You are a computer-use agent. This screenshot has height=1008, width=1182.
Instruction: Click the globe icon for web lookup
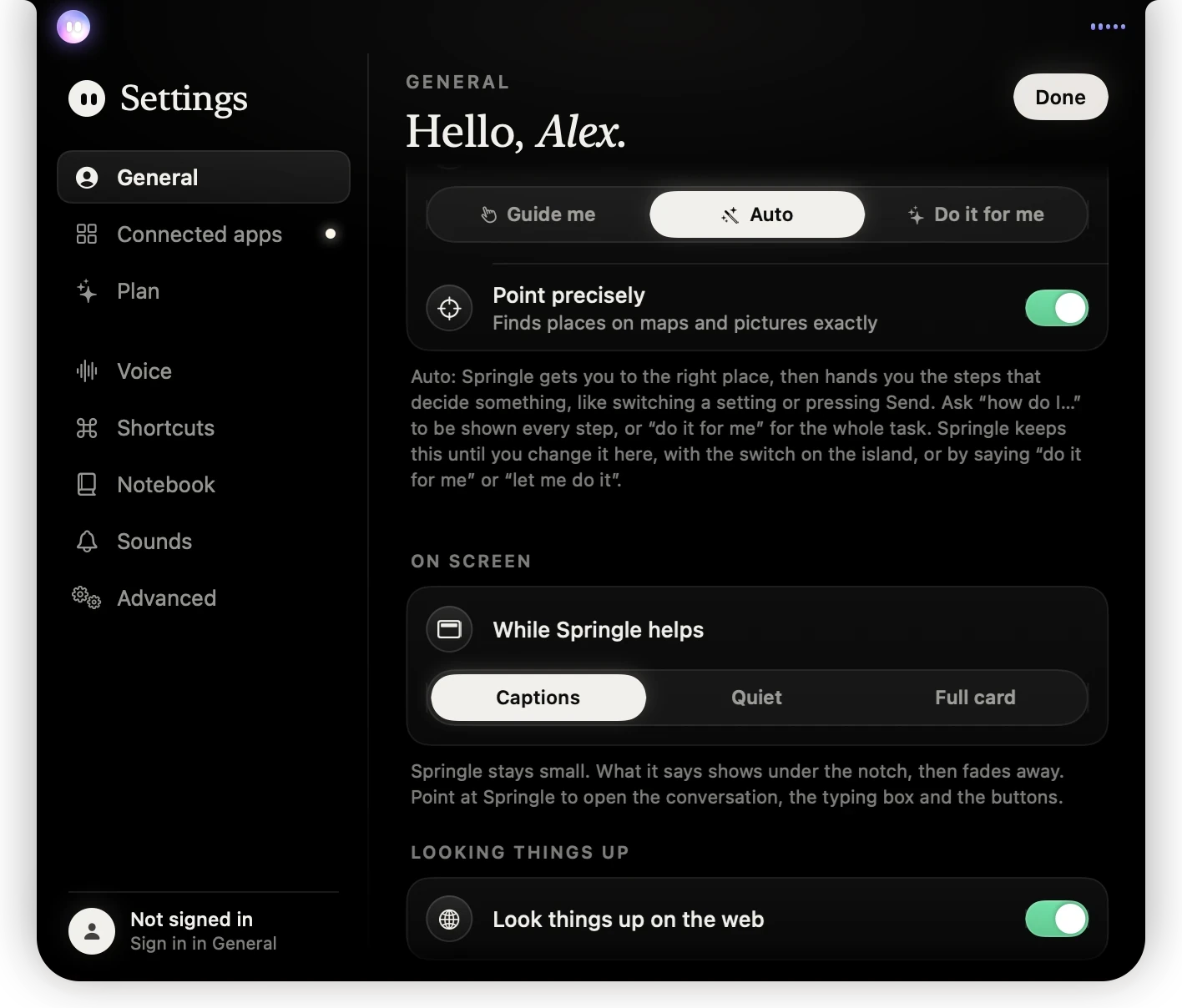[x=449, y=919]
